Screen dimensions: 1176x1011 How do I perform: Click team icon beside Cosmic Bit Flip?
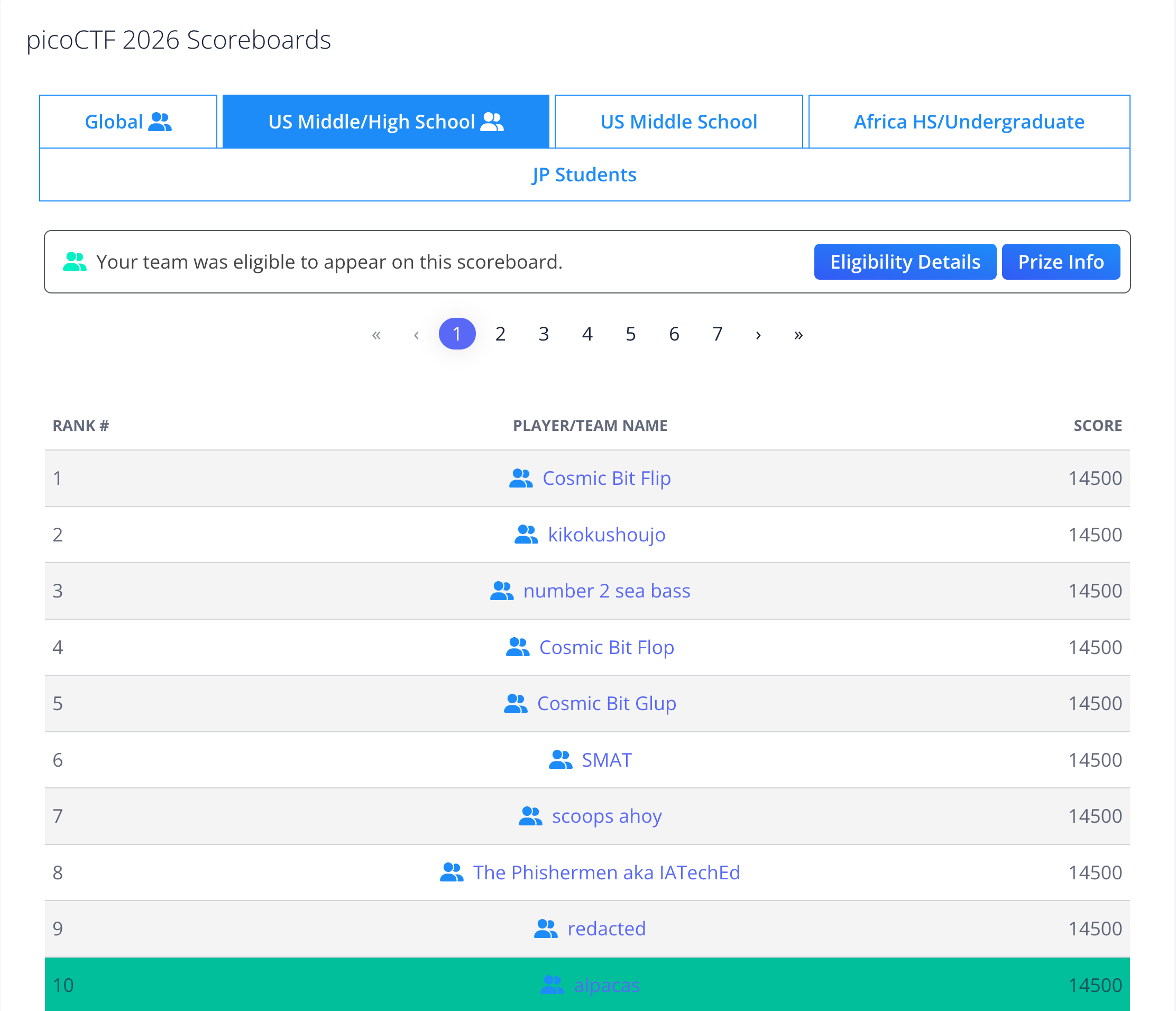(520, 479)
